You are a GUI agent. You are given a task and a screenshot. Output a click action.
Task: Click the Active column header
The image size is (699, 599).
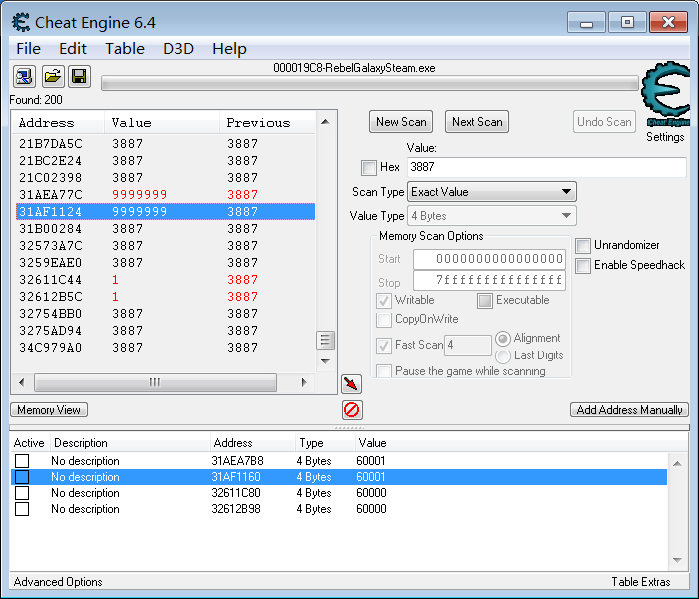pyautogui.click(x=29, y=443)
